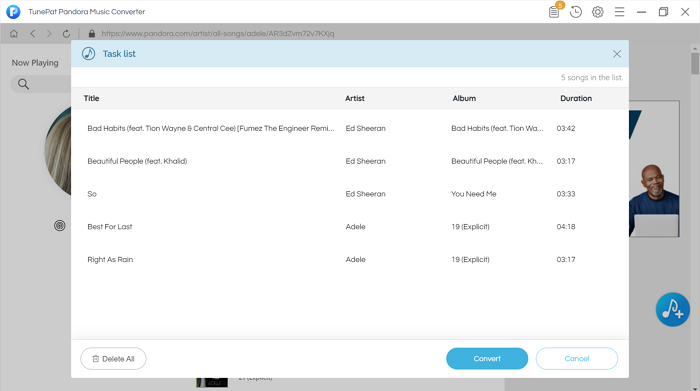
Task: Click the Artist column header
Action: pos(354,98)
